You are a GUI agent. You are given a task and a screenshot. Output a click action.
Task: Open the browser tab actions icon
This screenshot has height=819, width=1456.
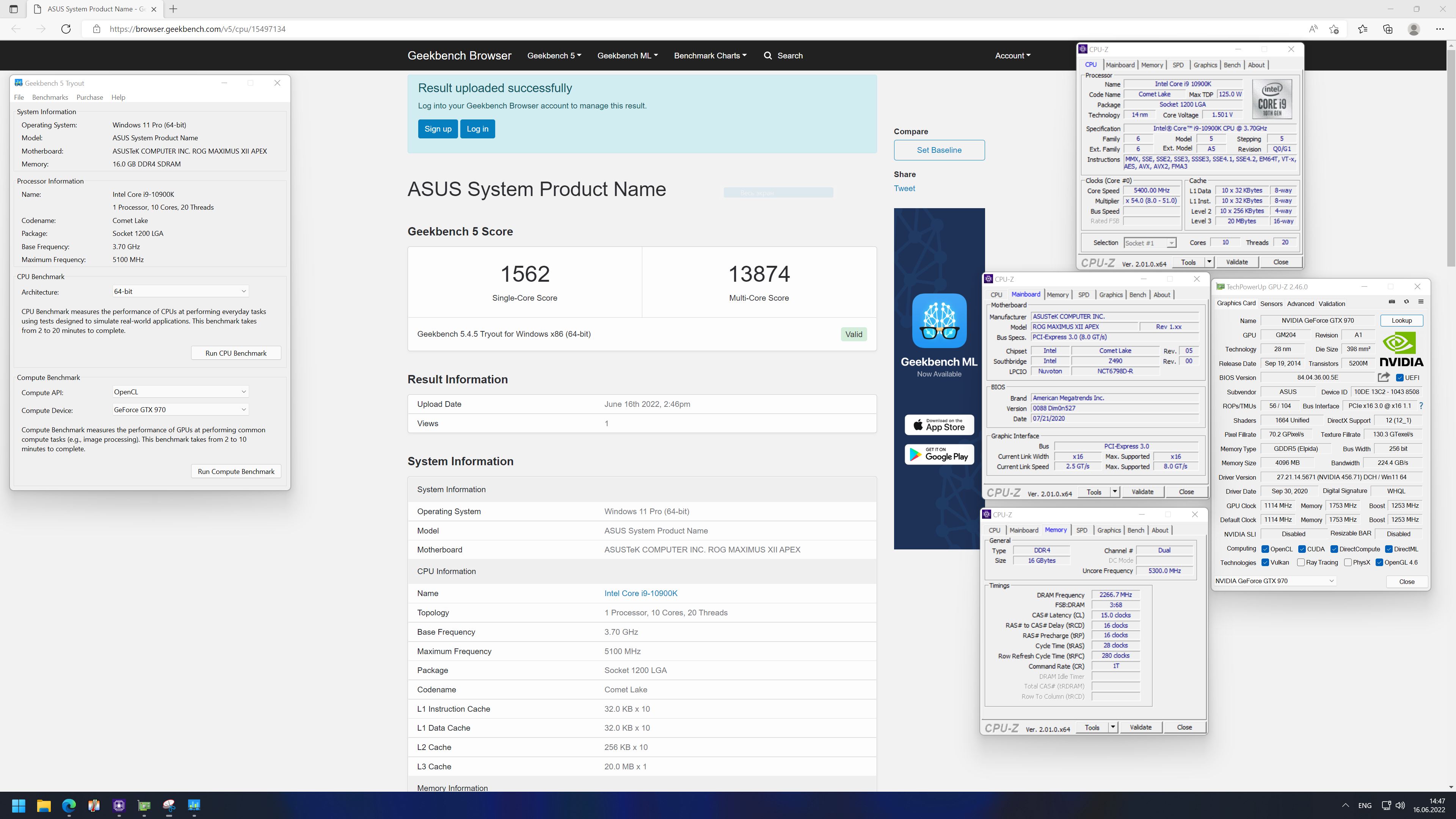click(x=14, y=9)
